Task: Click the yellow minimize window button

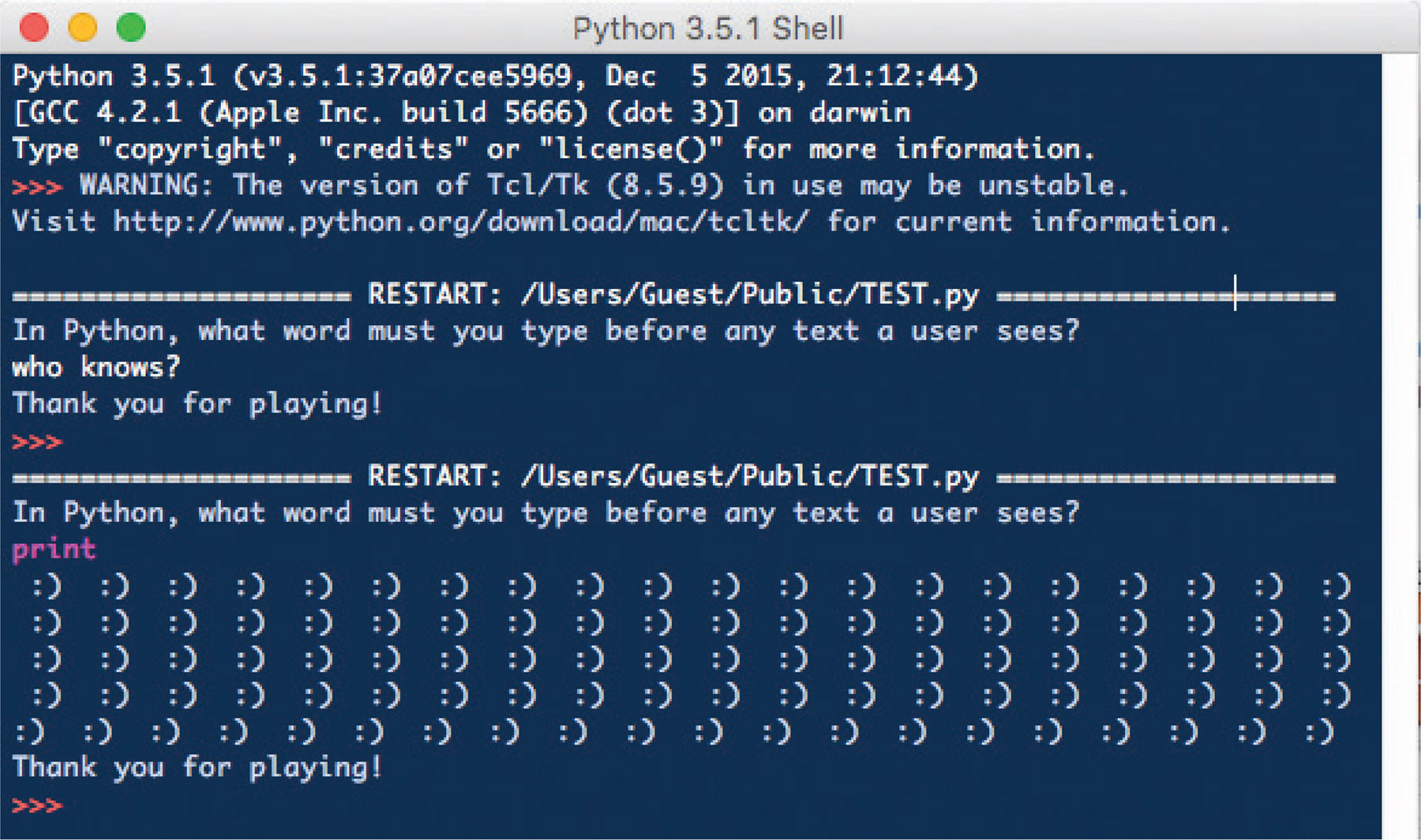Action: point(82,28)
